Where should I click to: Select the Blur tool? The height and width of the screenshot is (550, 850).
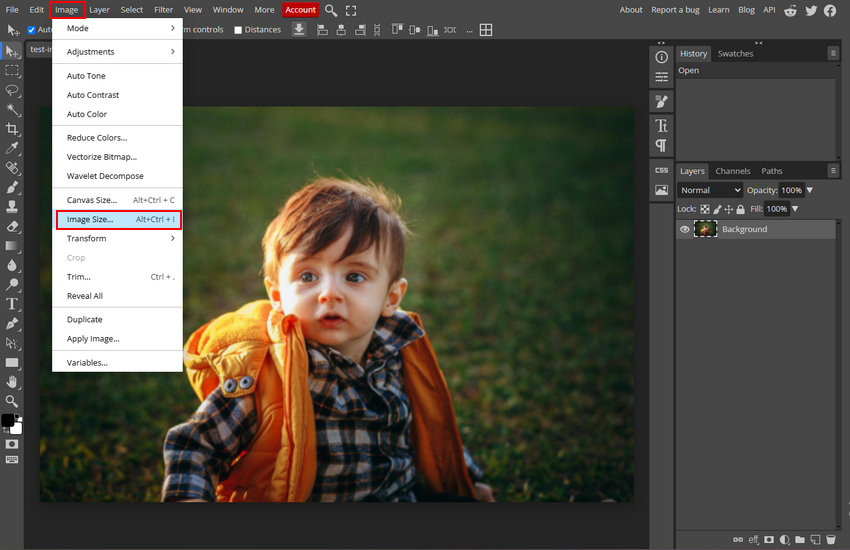coord(11,265)
